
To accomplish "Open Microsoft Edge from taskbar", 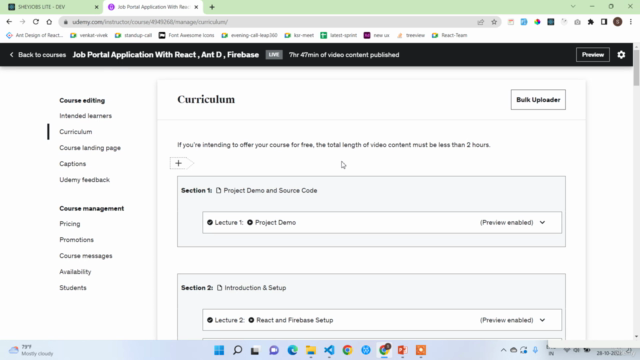I will (x=292, y=350).
